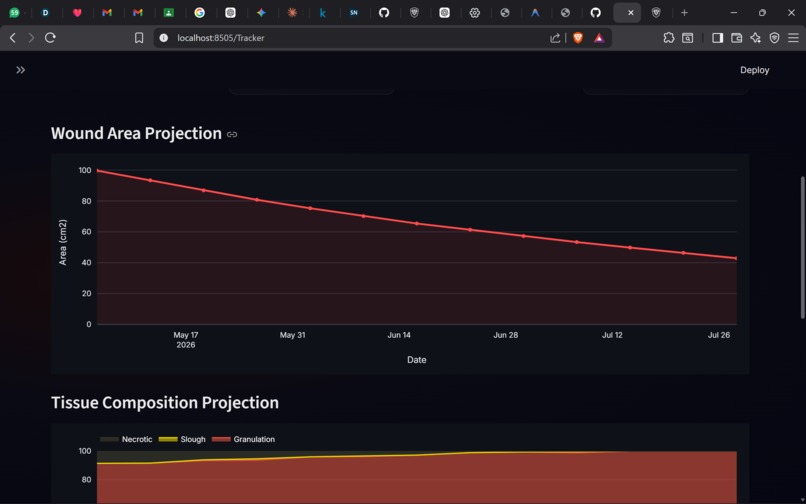
Task: Click the 'Wound Area Projection' heading text
Action: [136, 133]
